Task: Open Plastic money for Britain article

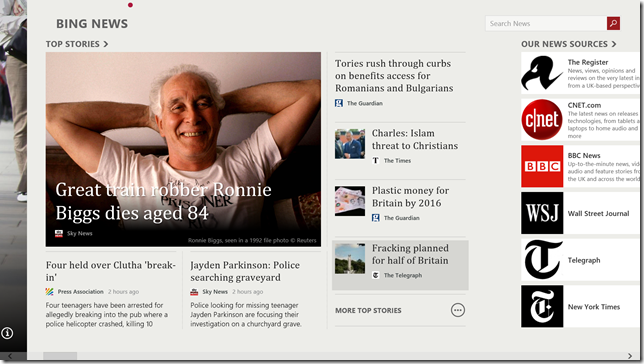Action: [x=411, y=197]
